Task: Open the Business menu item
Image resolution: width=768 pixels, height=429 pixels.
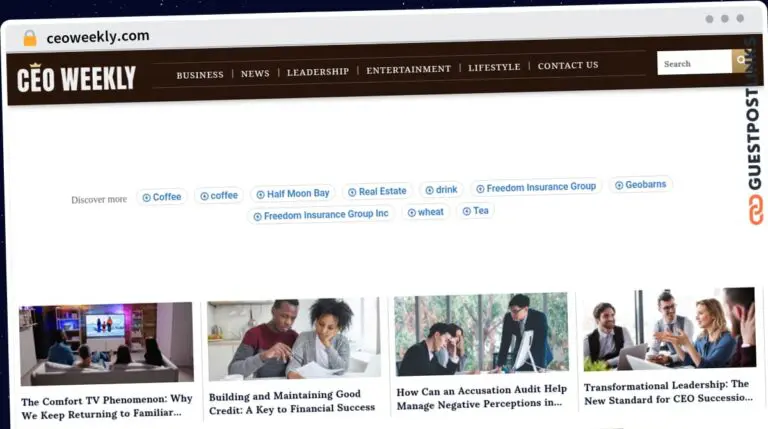Action: tap(200, 75)
